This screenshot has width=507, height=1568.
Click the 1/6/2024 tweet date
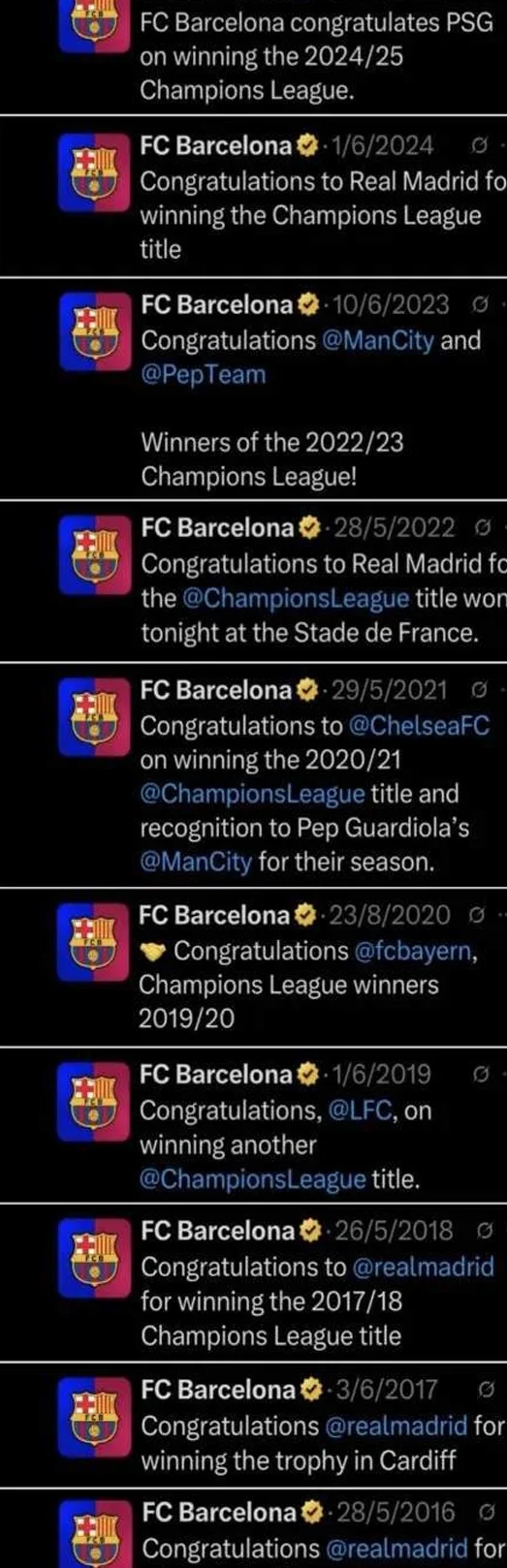pyautogui.click(x=382, y=147)
